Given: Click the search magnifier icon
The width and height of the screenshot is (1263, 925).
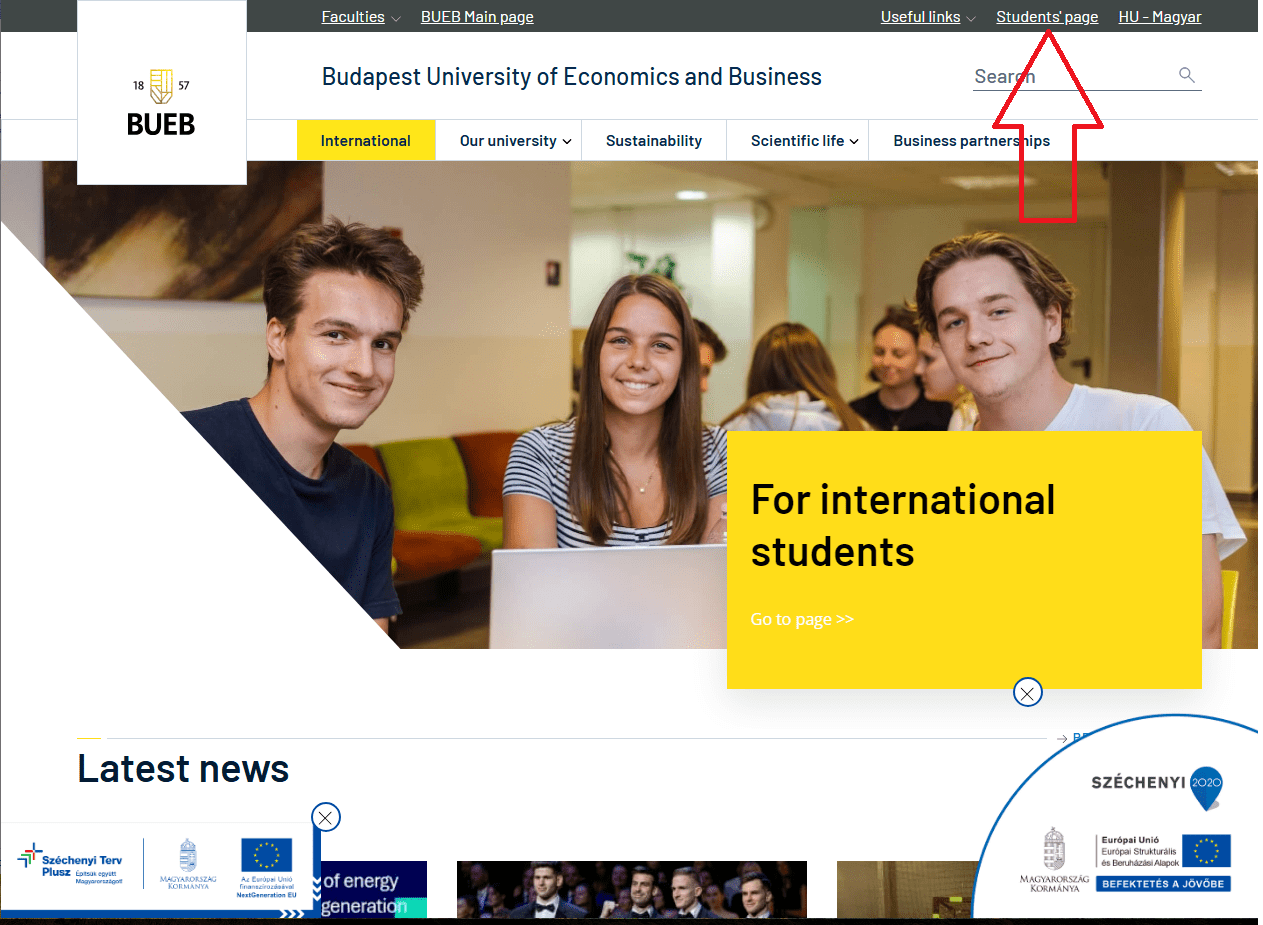Looking at the screenshot, I should tap(1187, 75).
